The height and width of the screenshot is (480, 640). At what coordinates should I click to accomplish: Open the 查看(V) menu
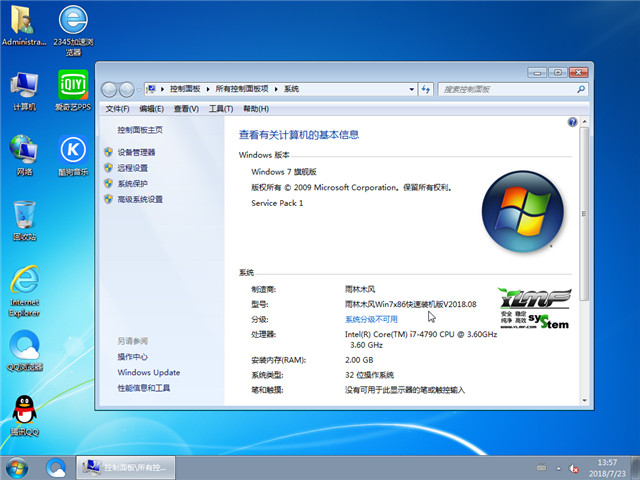[x=186, y=109]
